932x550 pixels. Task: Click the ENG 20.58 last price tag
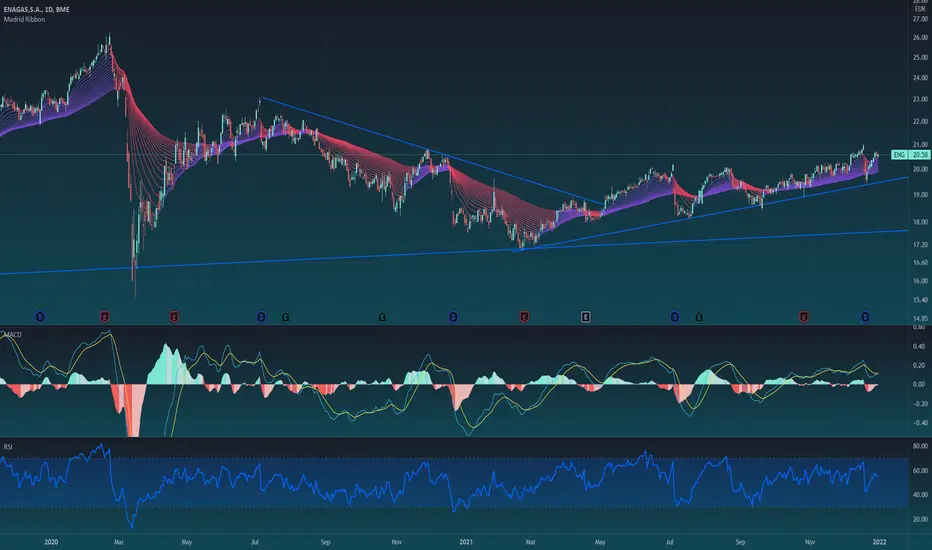coord(911,155)
